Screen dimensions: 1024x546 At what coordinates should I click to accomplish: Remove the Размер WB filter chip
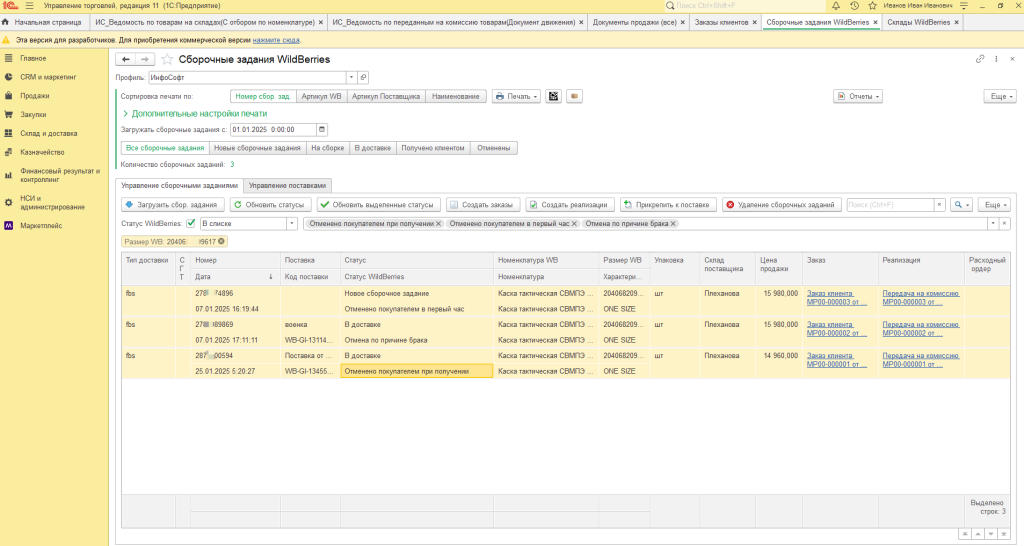pos(221,242)
